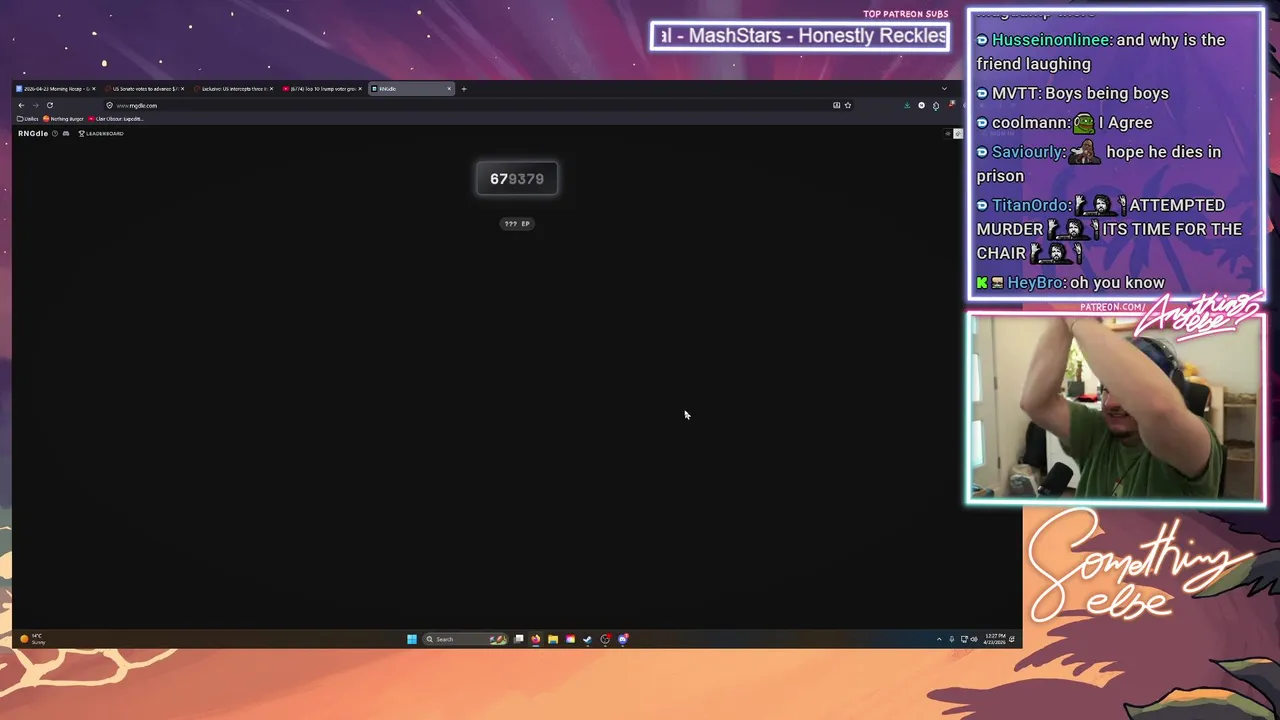The height and width of the screenshot is (720, 1280).
Task: Open the weather widget on the taskbar
Action: tap(33, 639)
